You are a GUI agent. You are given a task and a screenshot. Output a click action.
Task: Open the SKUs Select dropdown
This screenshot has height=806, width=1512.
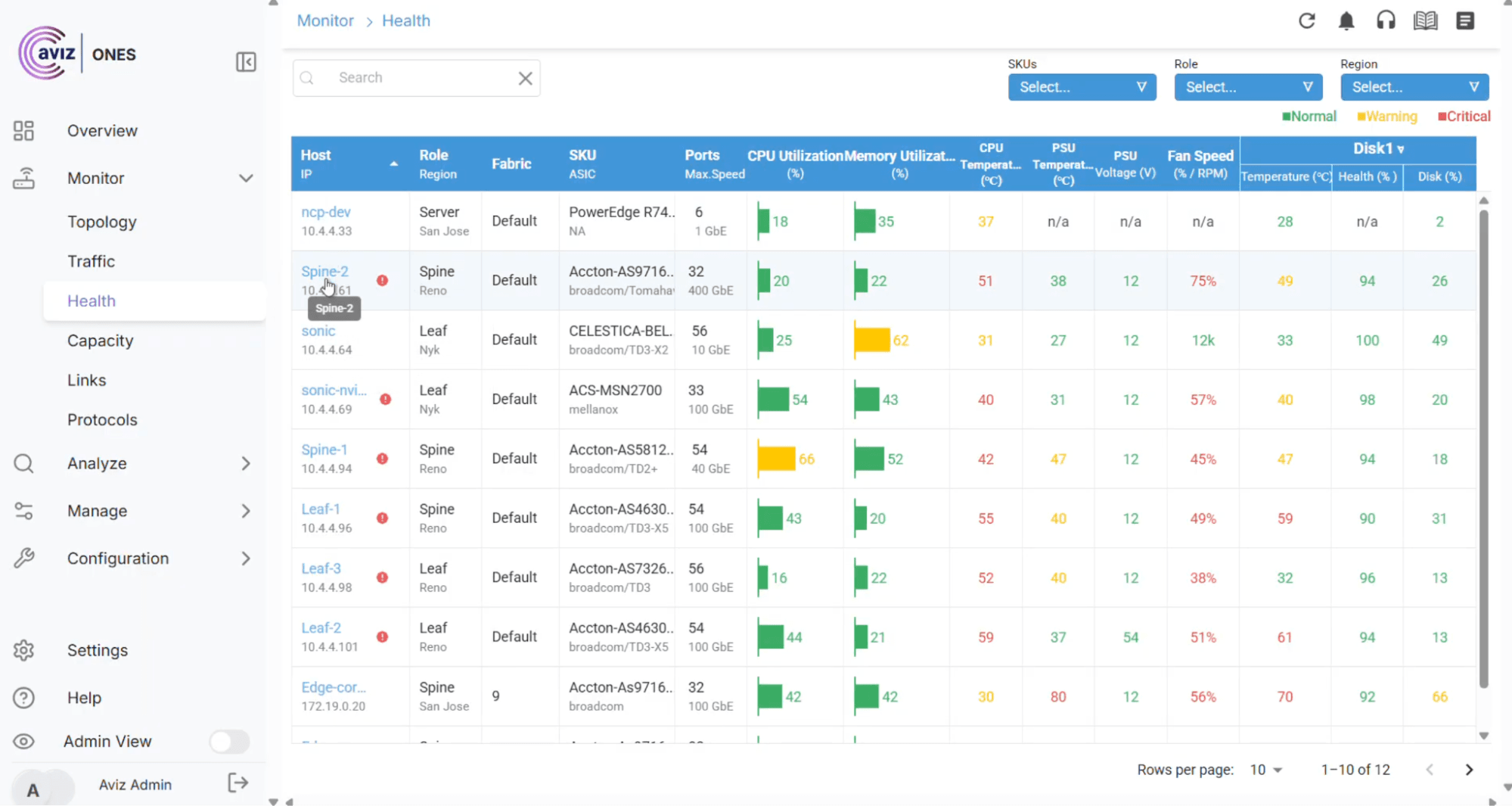tap(1082, 87)
